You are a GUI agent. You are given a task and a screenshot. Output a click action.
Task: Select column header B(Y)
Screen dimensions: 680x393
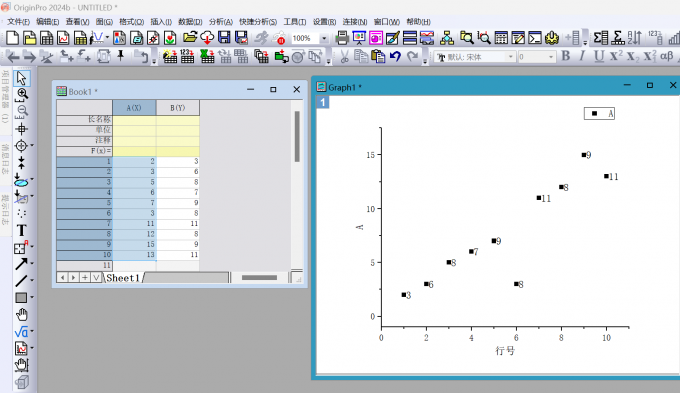[178, 108]
